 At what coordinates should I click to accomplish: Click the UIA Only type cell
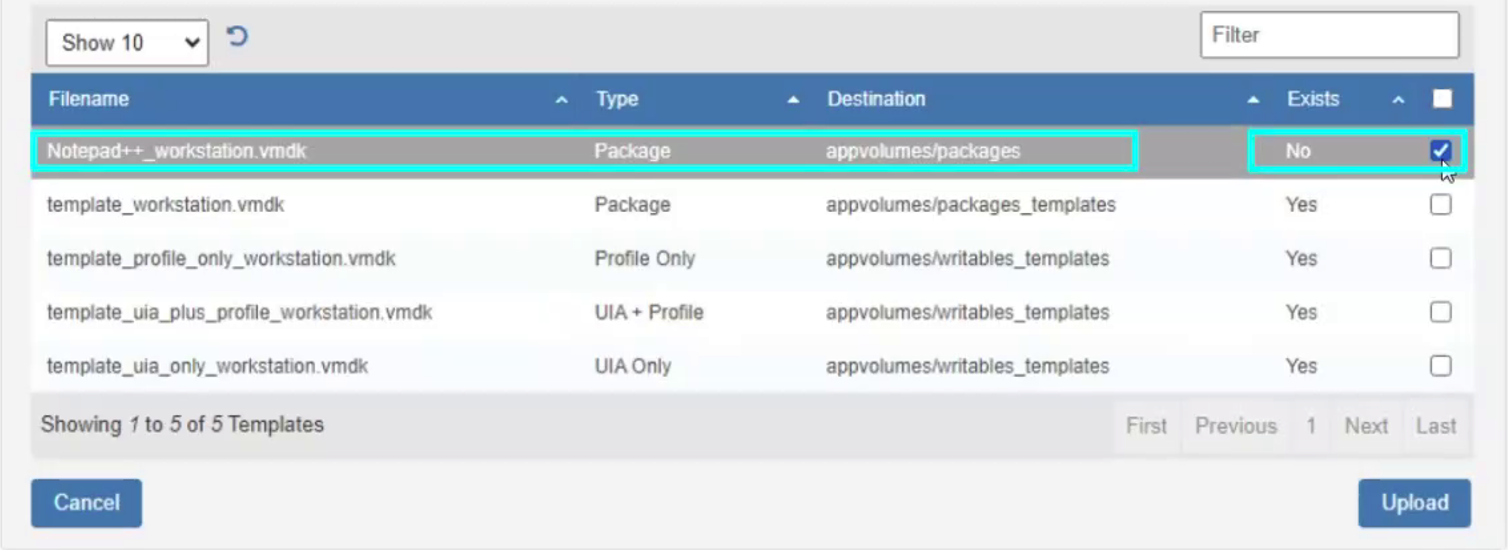coord(632,366)
